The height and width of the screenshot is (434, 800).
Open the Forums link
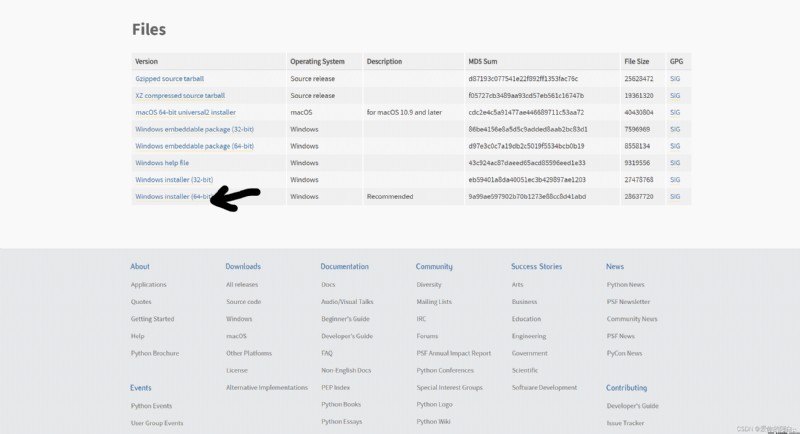click(428, 336)
